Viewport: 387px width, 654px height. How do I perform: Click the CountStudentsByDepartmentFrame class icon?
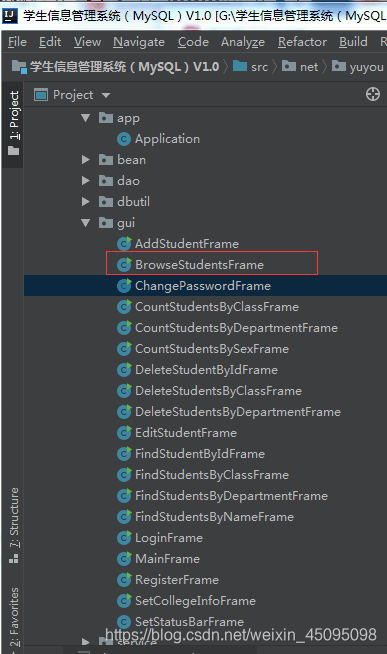[124, 328]
